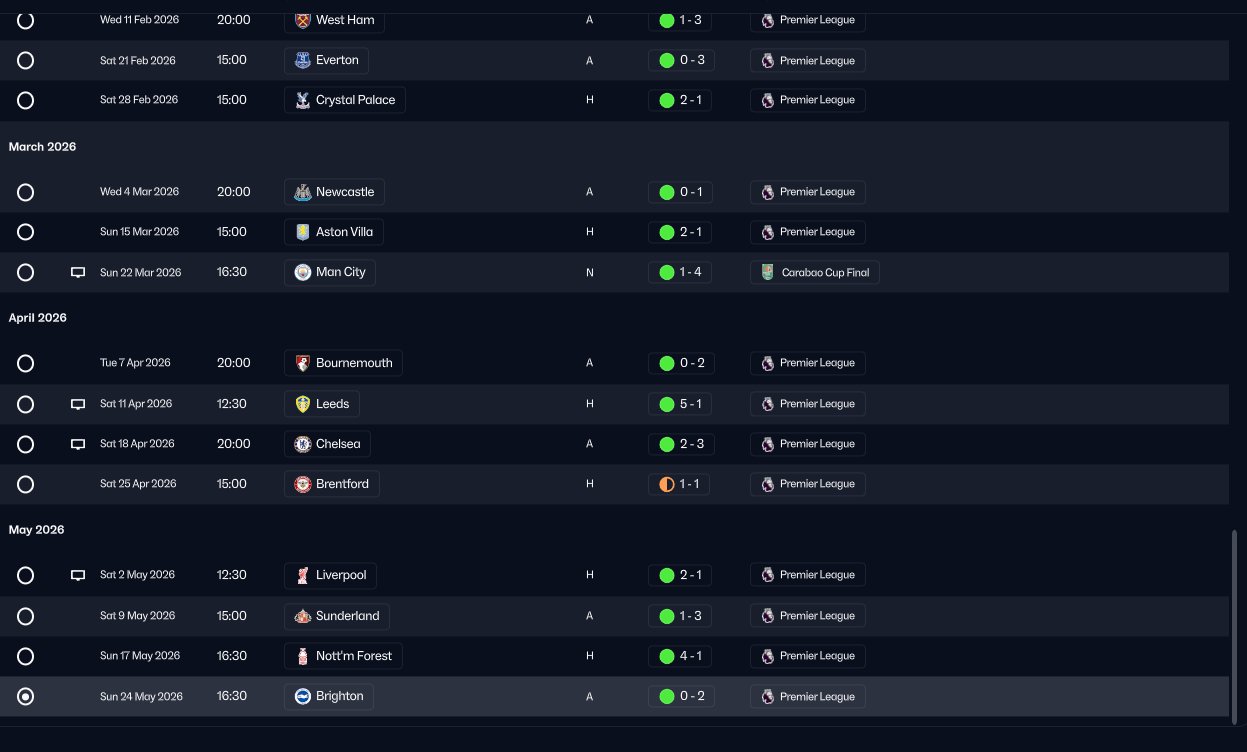Click the Carabao Cup Final trophy icon
Viewport: 1247px width, 752px height.
[x=767, y=272]
